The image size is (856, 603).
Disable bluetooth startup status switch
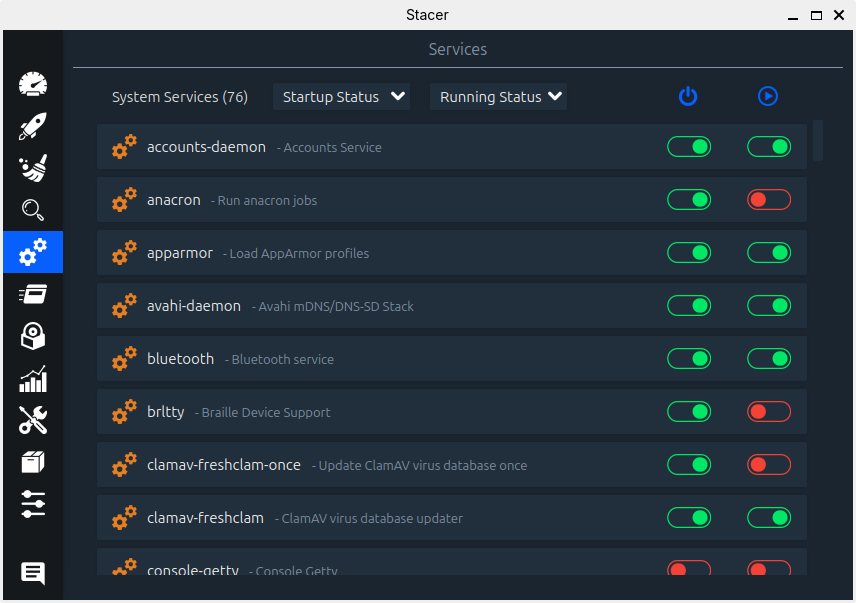pyautogui.click(x=689, y=359)
